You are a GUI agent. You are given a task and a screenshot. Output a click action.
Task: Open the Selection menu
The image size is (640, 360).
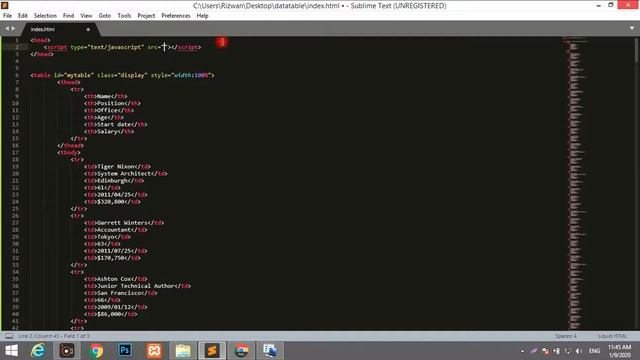point(45,16)
